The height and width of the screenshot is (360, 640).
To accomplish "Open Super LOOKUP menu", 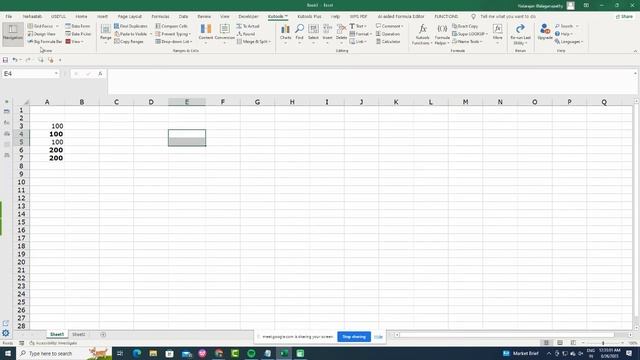I will (469, 34).
